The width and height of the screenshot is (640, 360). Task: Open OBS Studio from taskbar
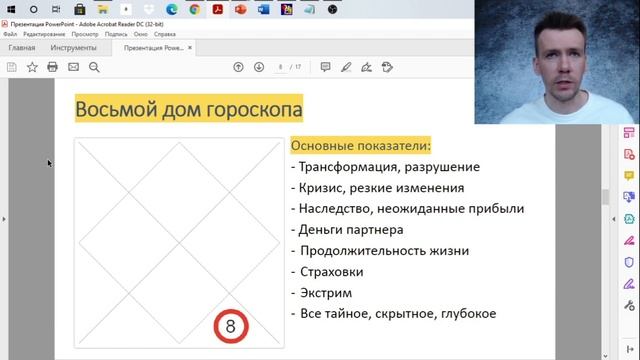[x=332, y=9]
